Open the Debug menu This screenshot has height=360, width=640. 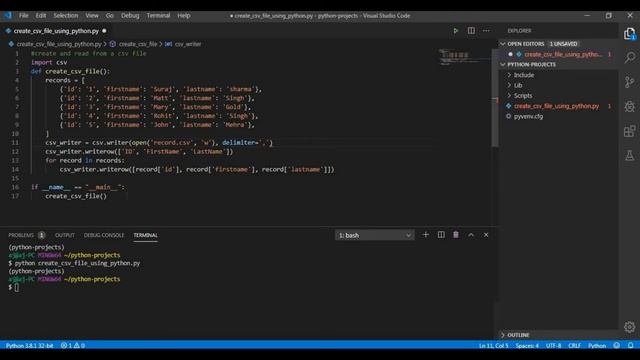pos(130,16)
